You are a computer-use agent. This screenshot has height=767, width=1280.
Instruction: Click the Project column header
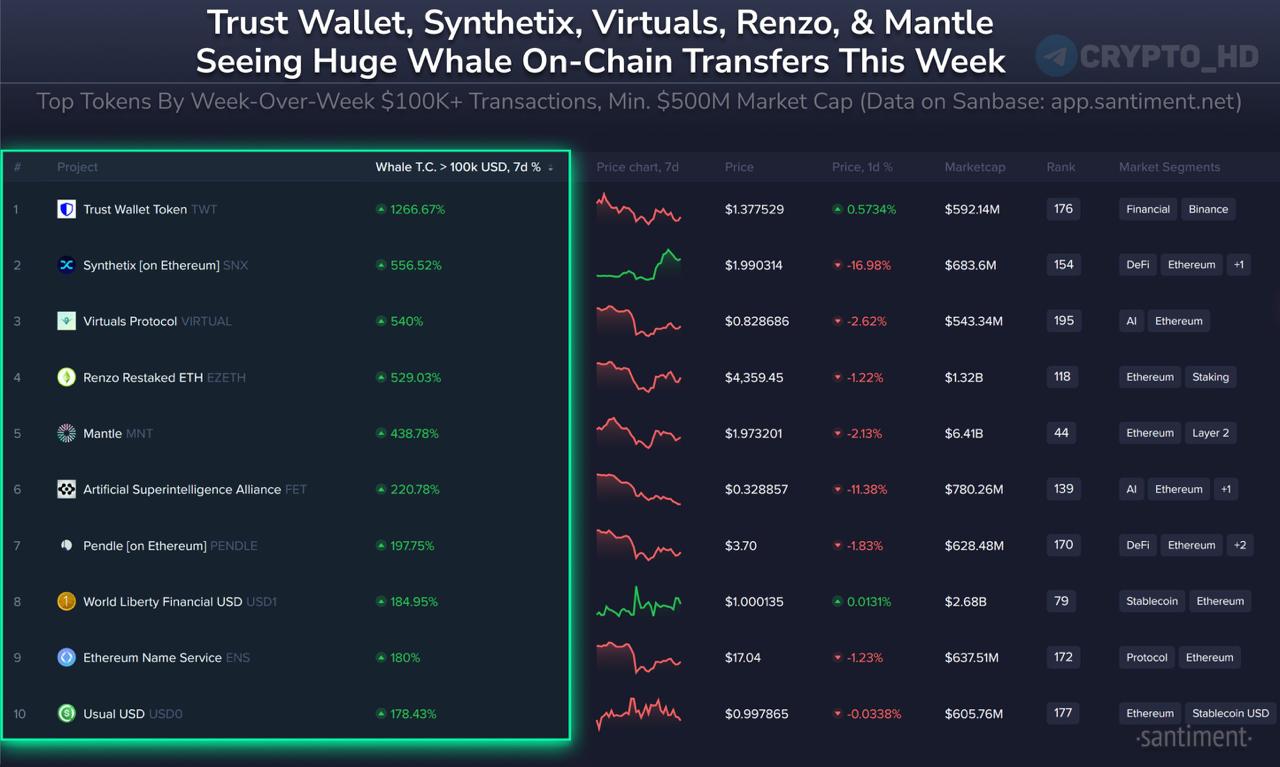pos(78,167)
